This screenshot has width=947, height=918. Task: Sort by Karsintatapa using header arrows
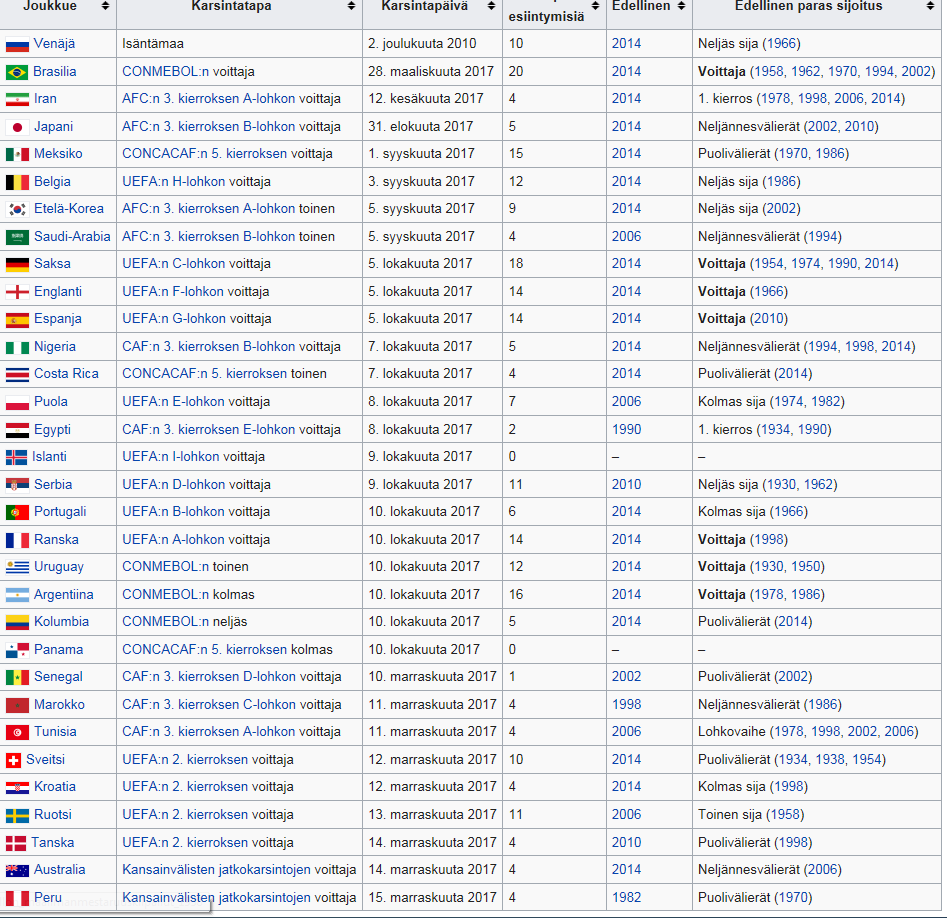tap(351, 6)
